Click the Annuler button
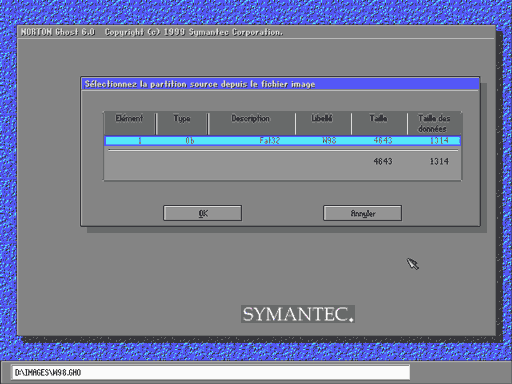Screen dimensions: 512x384 click(363, 213)
